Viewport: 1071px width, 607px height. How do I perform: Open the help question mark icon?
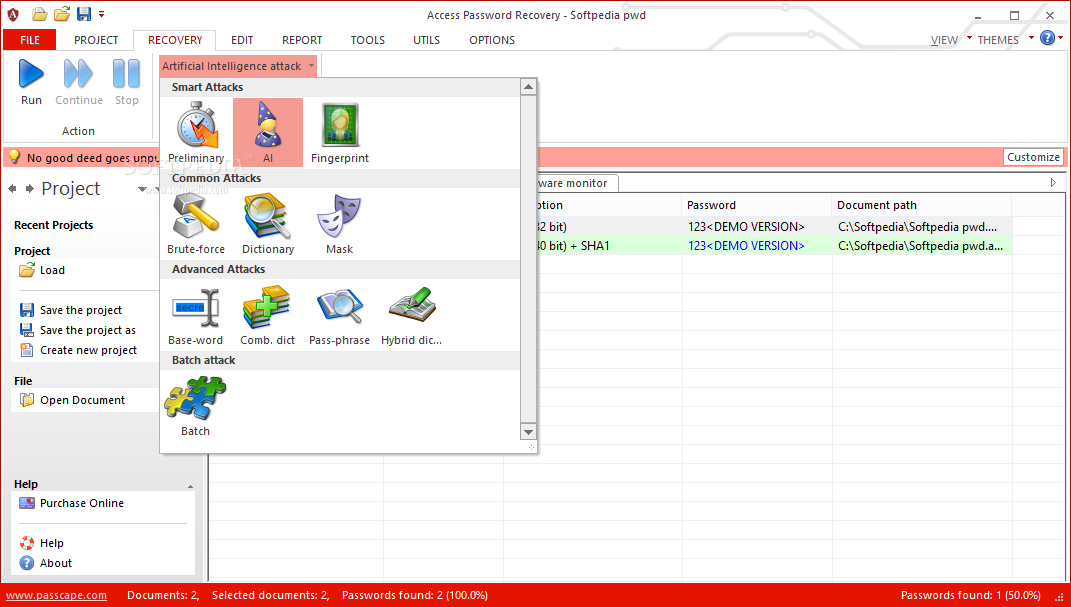click(1047, 38)
